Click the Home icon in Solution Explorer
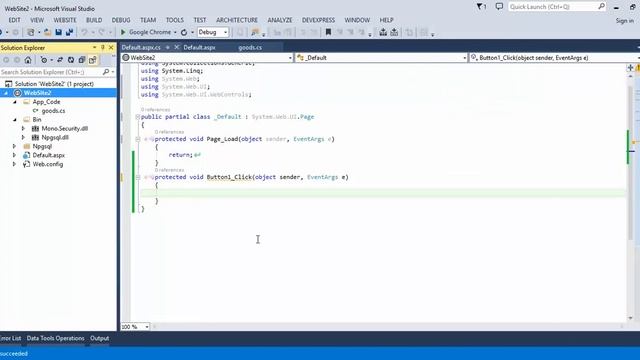Screen dimensions: 640x360 coord(28,60)
